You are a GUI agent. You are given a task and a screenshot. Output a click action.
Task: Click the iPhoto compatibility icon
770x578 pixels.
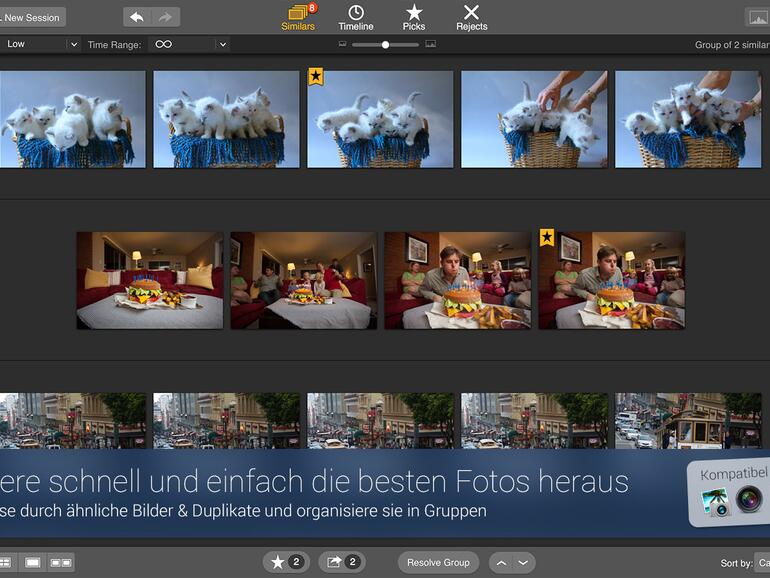point(715,502)
